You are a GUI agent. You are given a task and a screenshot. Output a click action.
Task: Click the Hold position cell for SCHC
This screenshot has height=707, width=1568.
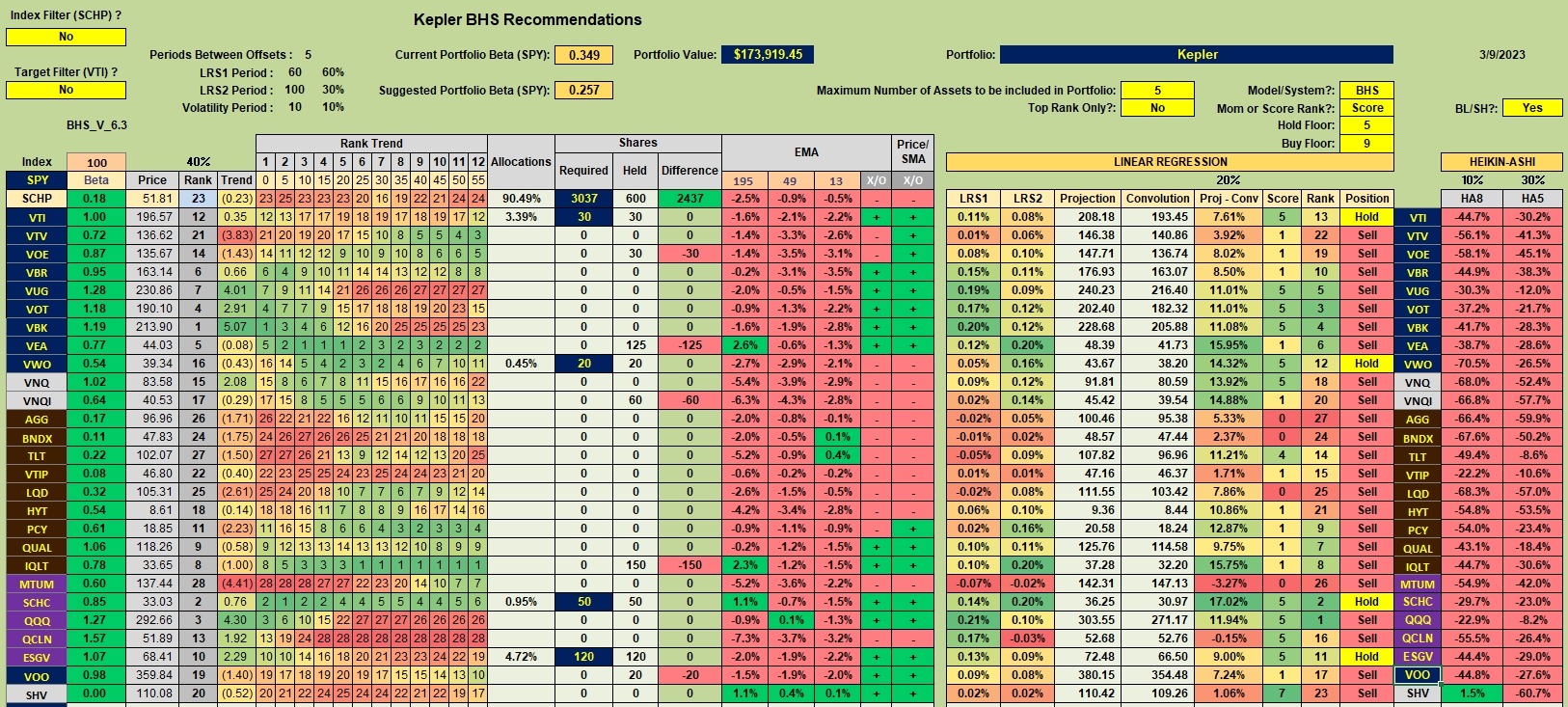[1366, 602]
